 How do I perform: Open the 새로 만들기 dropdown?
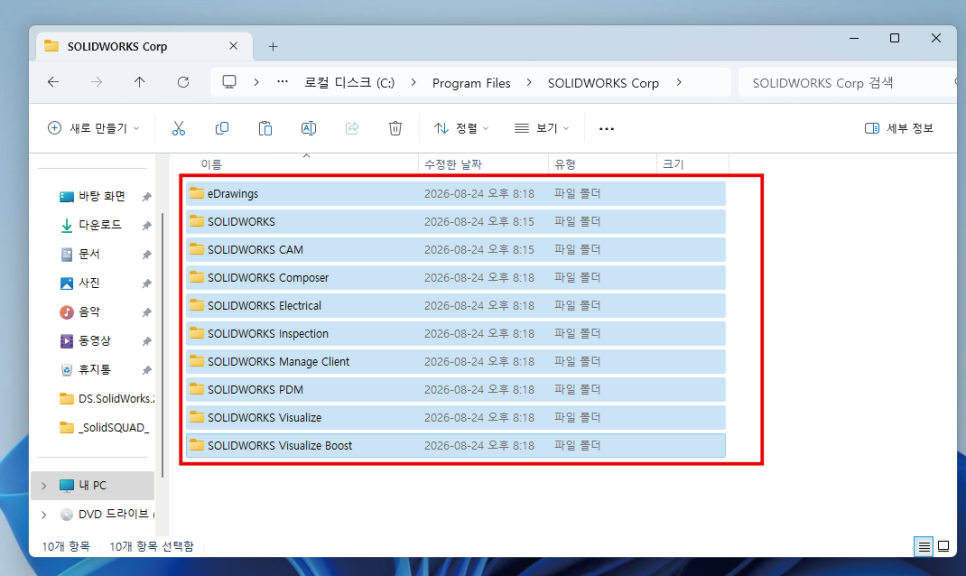pos(94,128)
